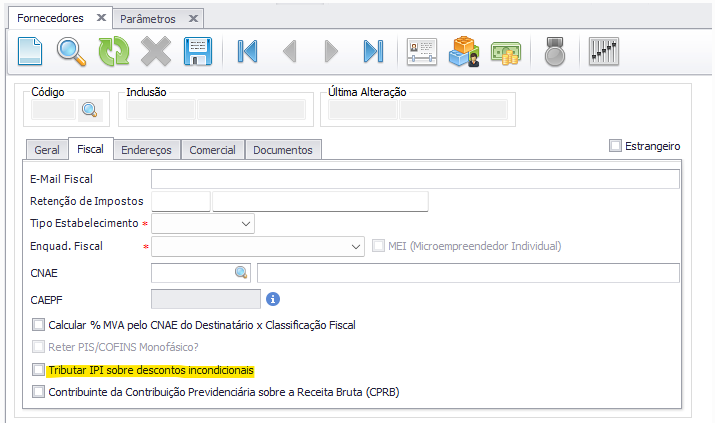The height and width of the screenshot is (423, 715).
Task: Click the green refresh arrows icon
Action: 113,51
